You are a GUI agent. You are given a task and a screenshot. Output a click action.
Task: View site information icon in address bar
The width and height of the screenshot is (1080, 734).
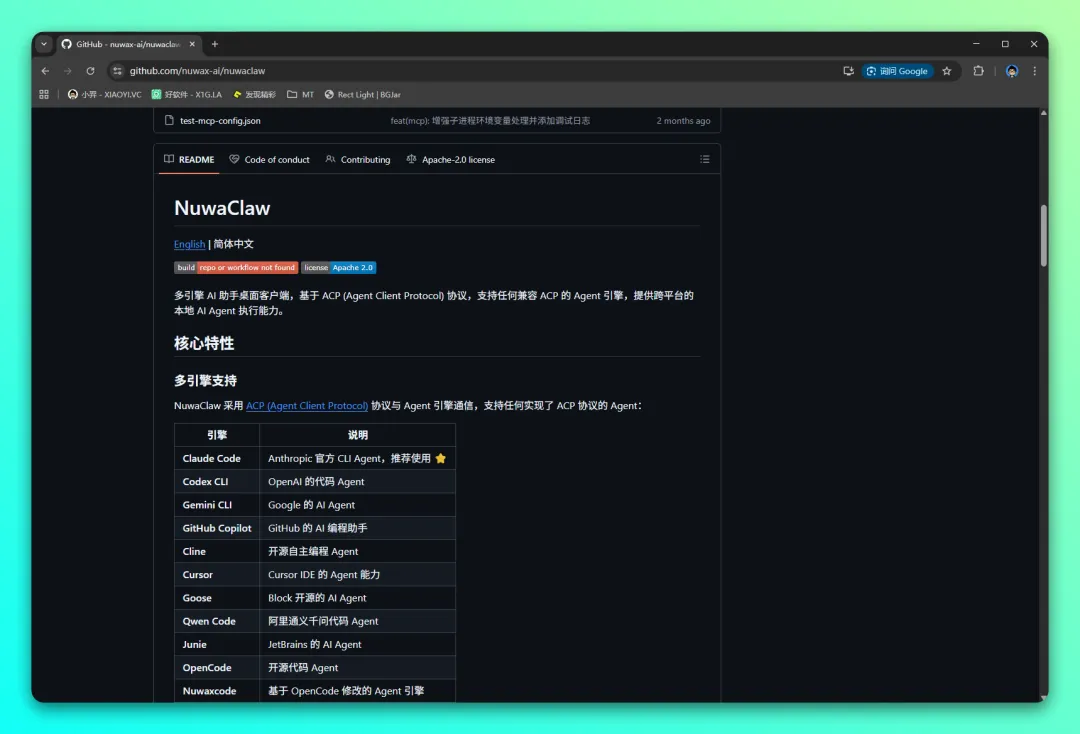118,71
